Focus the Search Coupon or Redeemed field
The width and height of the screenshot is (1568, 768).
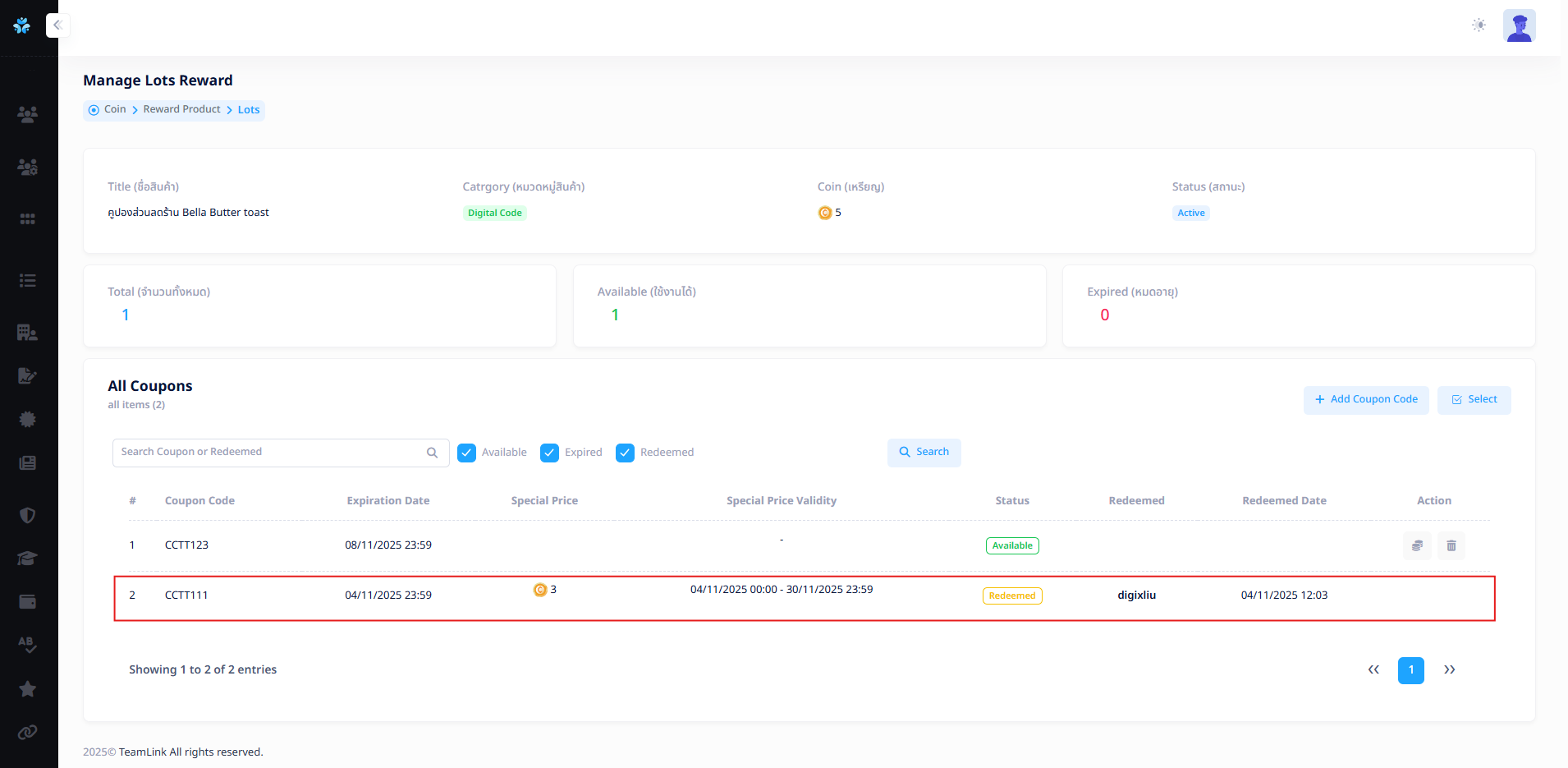coord(271,453)
